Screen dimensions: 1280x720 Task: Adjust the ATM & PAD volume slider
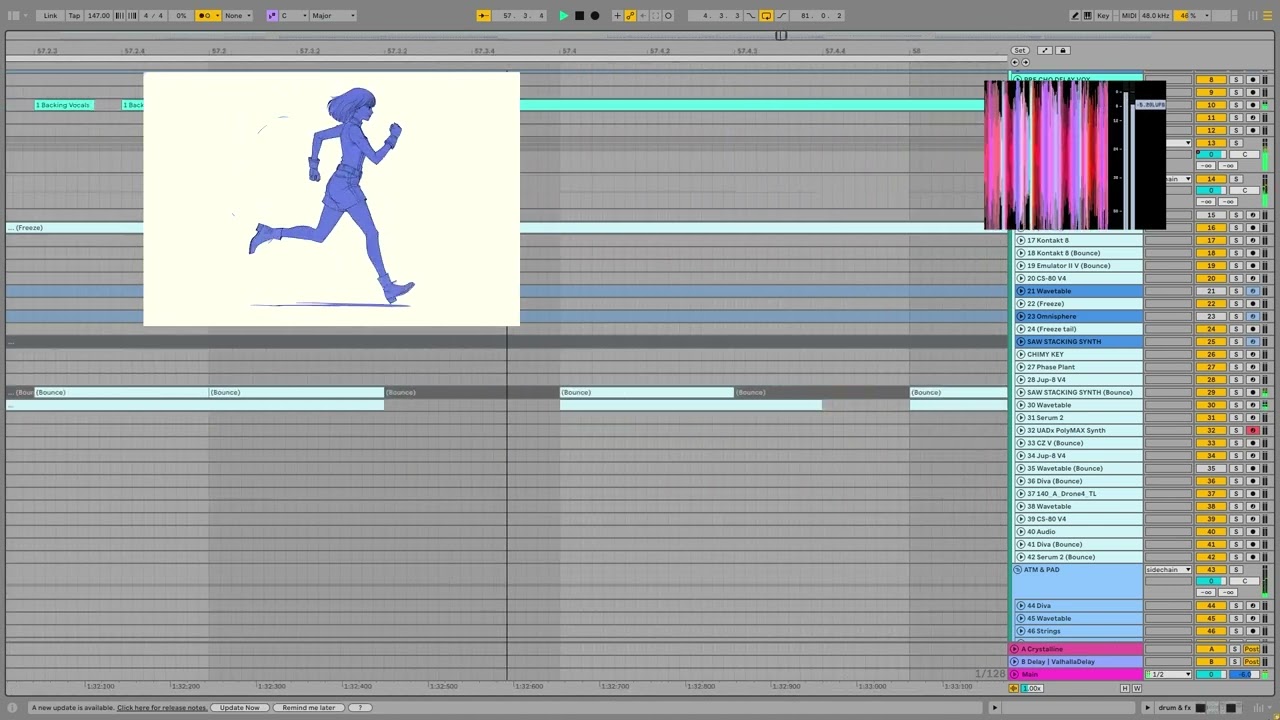[1211, 581]
